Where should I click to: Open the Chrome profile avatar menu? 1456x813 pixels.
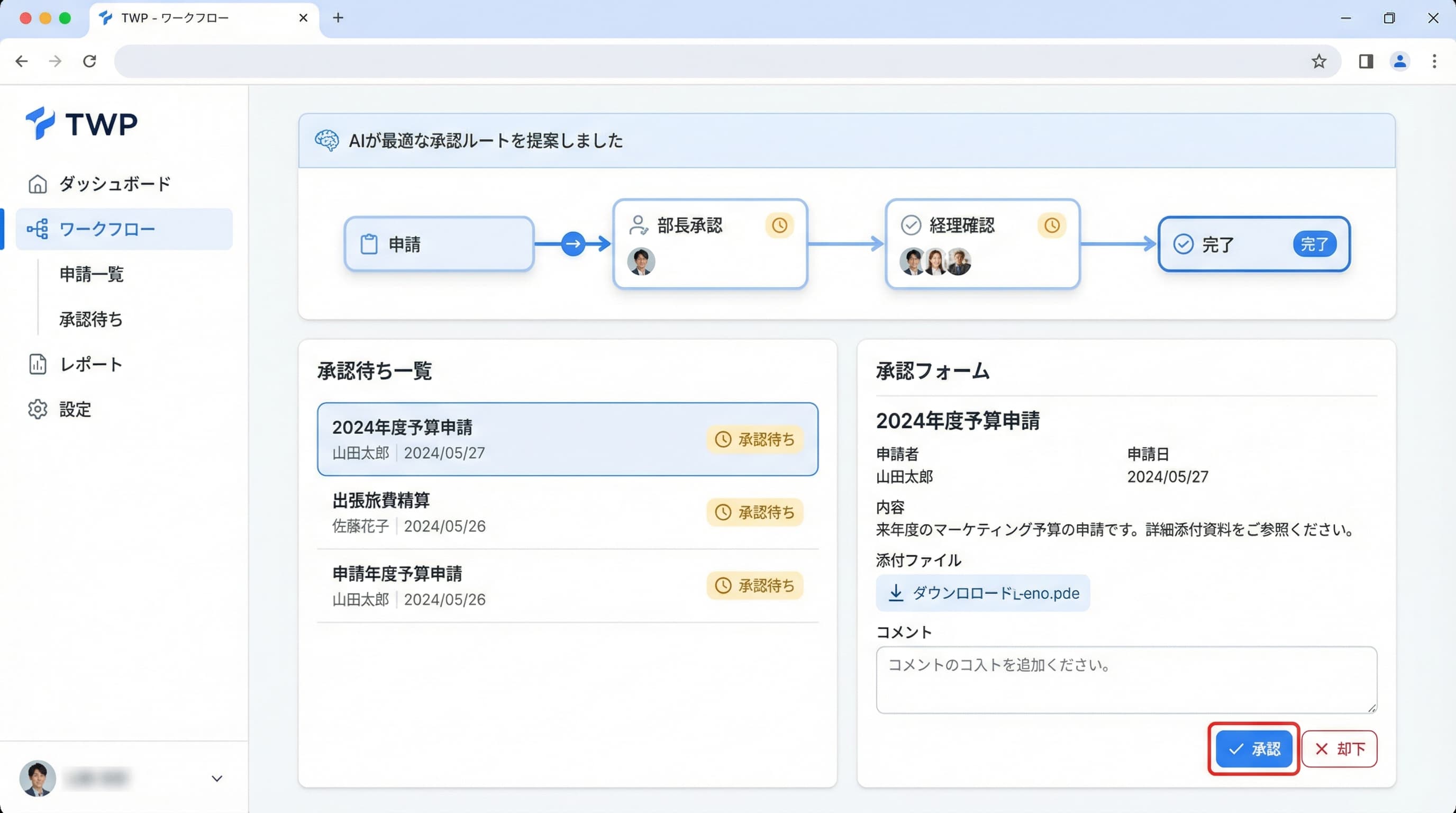[x=1400, y=61]
